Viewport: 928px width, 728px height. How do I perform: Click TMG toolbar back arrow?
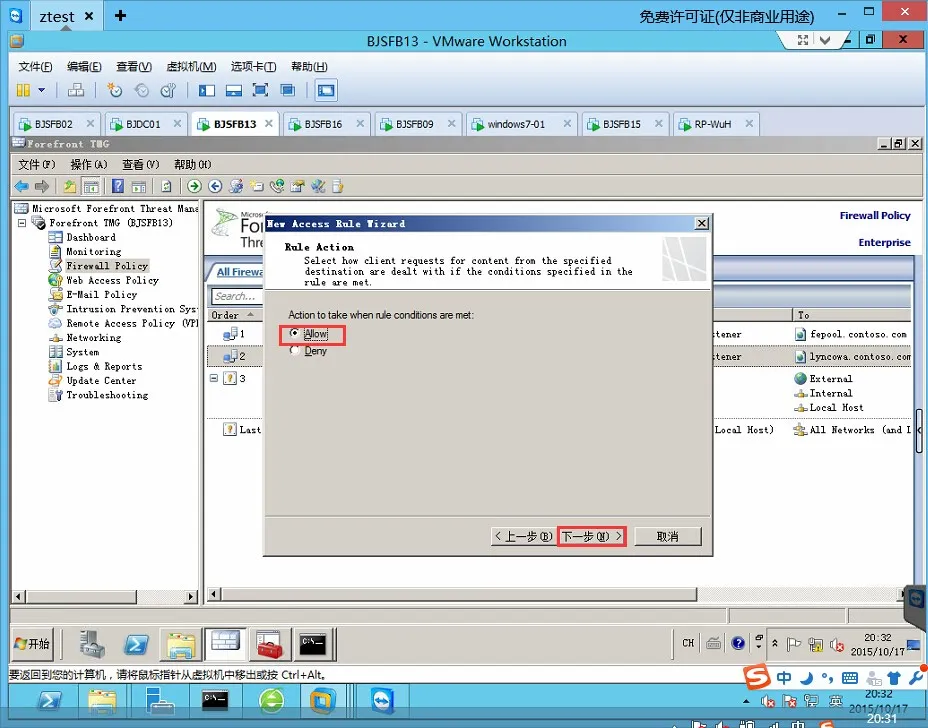click(22, 186)
